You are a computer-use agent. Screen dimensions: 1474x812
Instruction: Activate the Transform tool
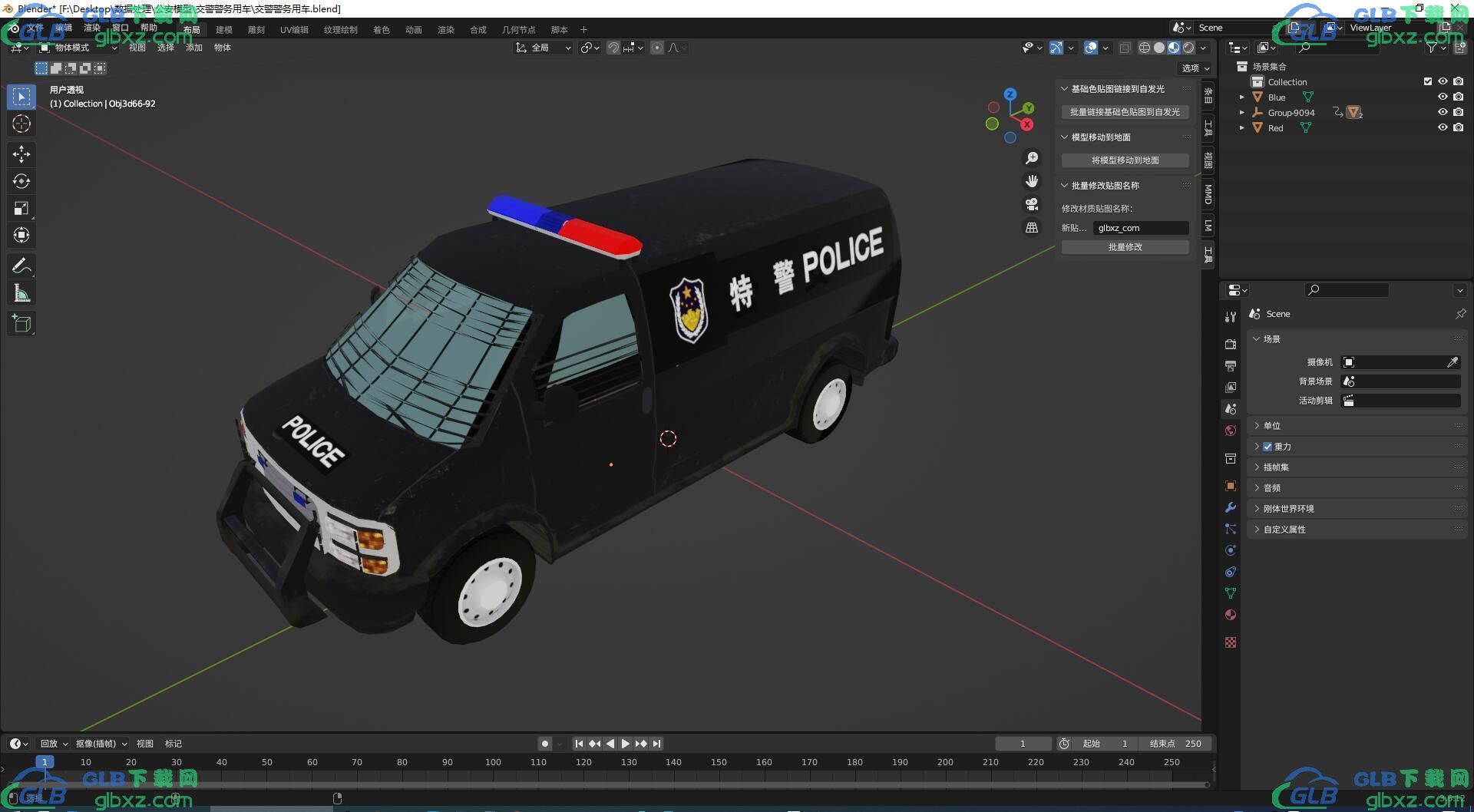coord(21,235)
